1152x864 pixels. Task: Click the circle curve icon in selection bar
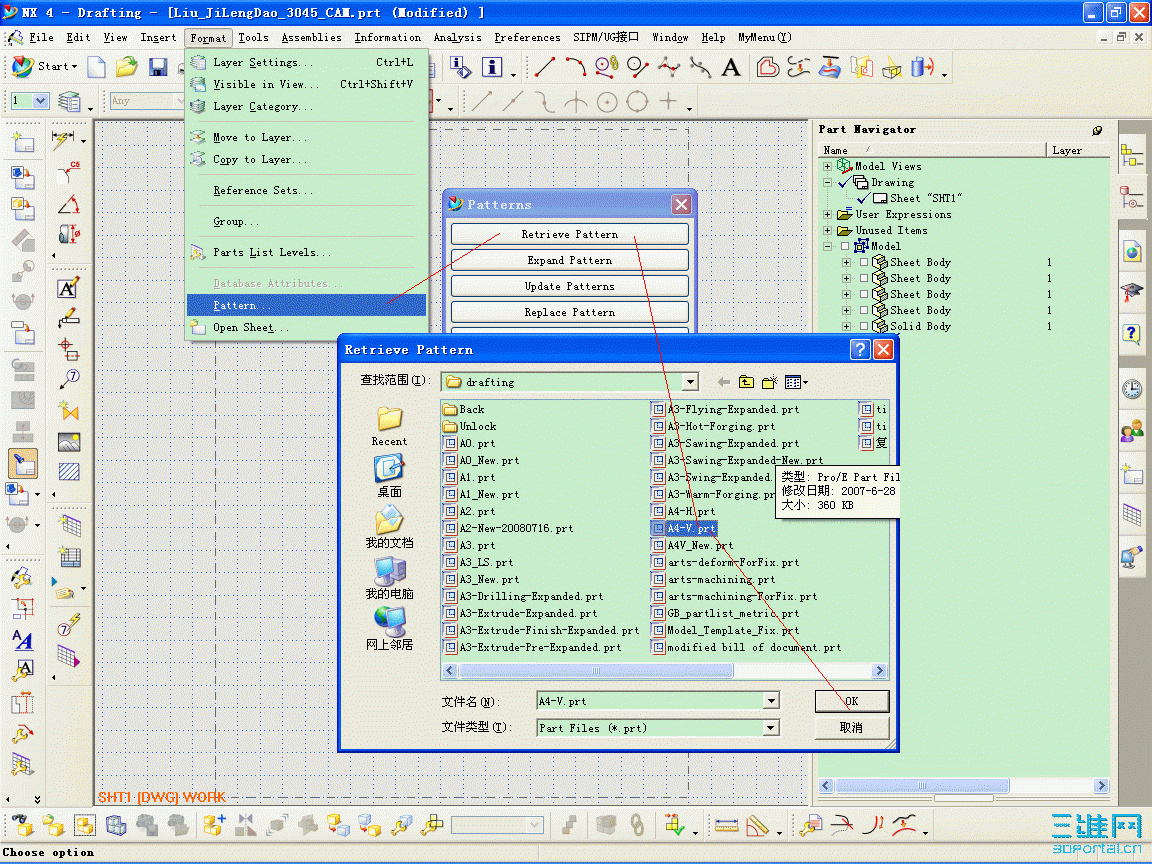click(x=607, y=101)
